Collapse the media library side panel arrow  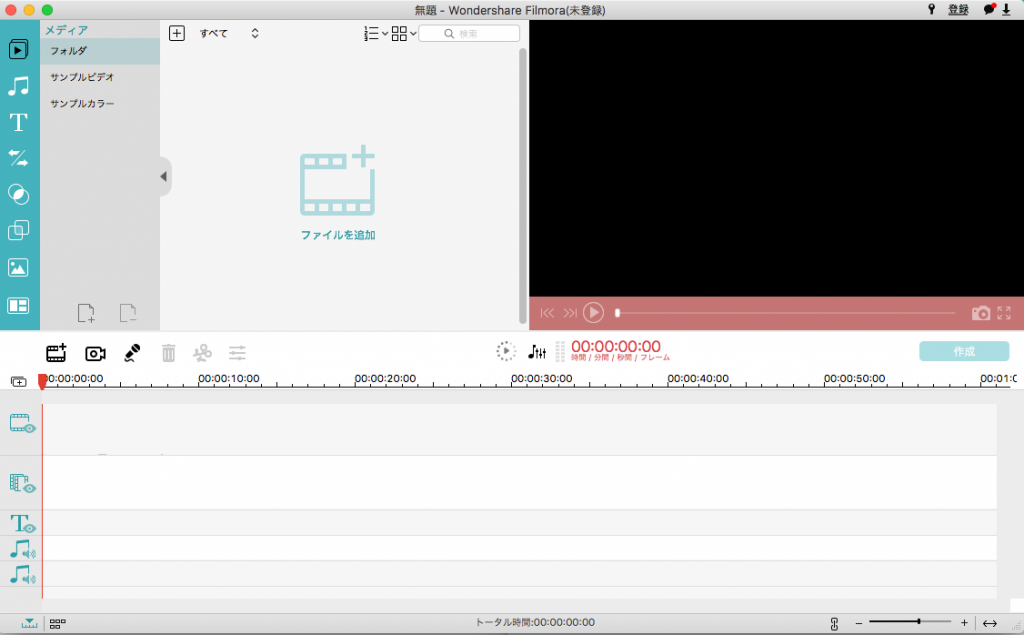click(164, 177)
